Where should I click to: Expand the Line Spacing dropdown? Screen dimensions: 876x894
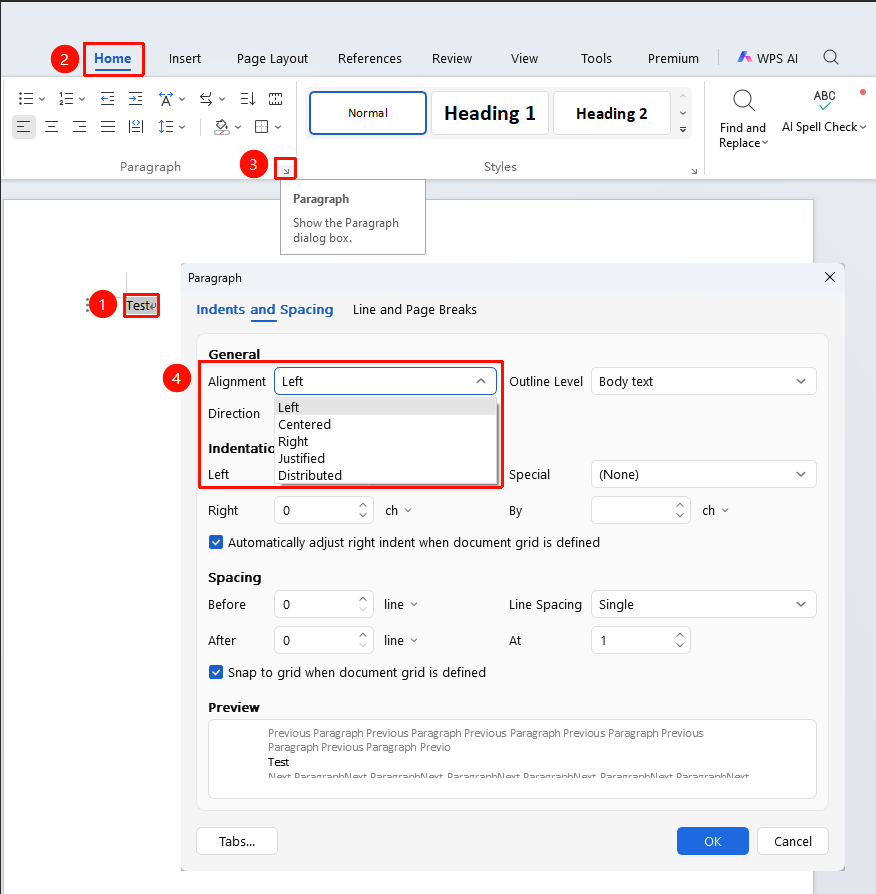tap(703, 604)
